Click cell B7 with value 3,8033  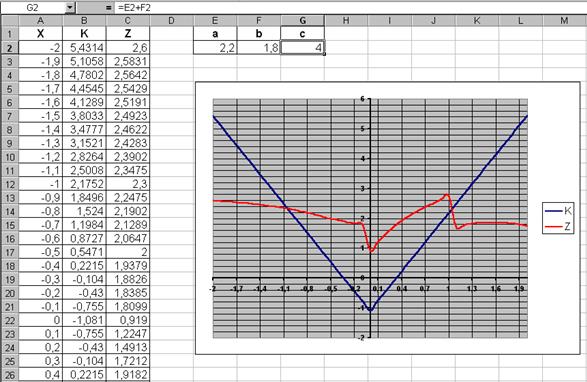click(84, 116)
